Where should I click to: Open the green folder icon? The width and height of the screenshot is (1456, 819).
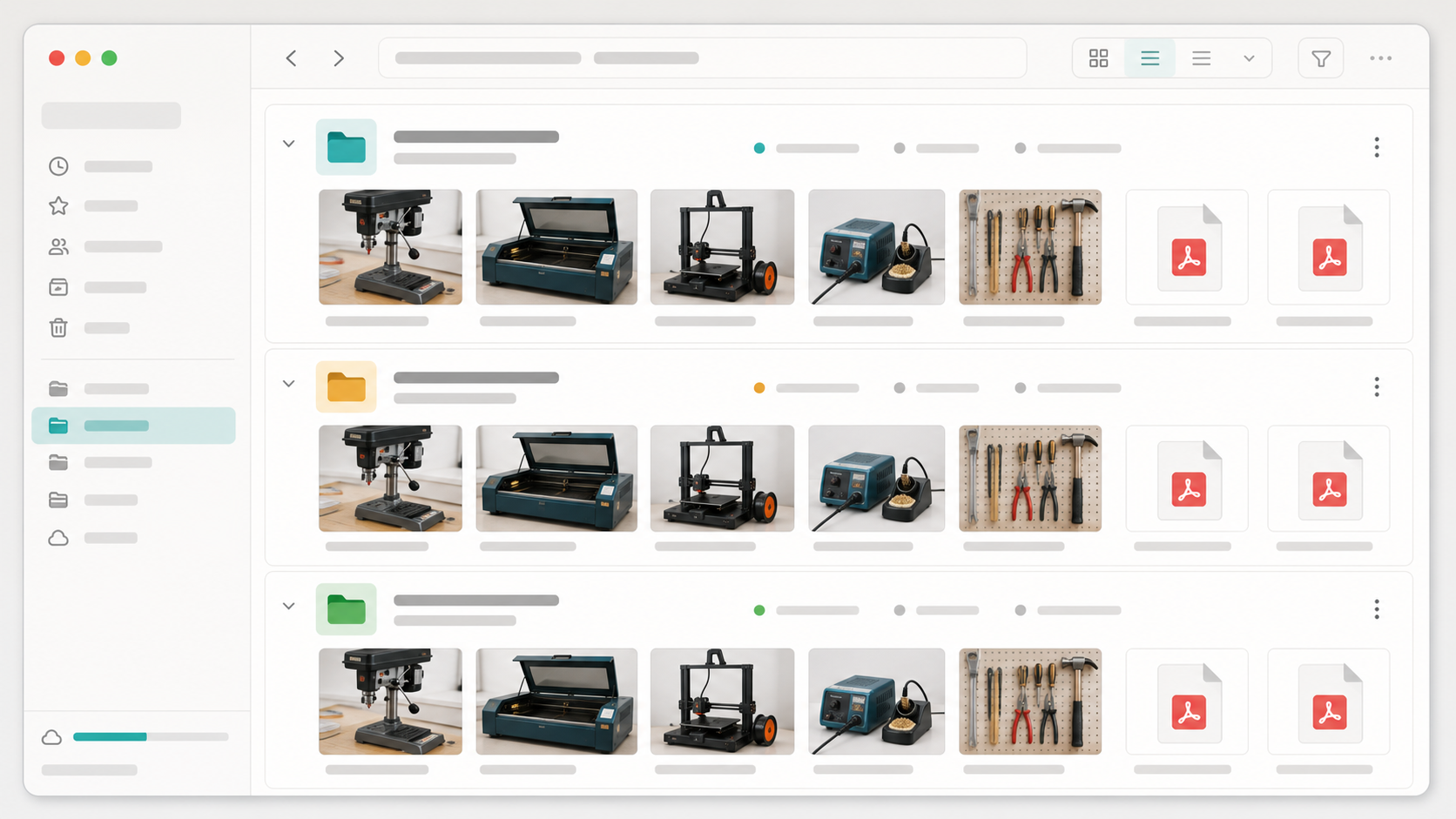(347, 609)
